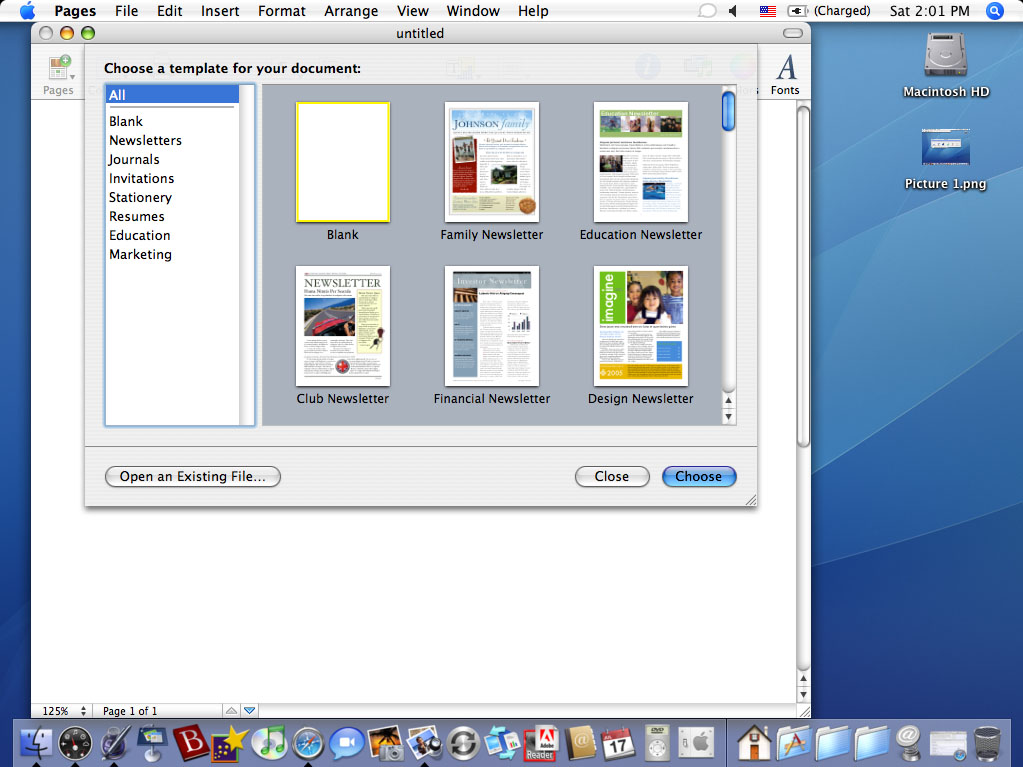Viewport: 1023px width, 767px height.
Task: Open the File menu
Action: (126, 11)
